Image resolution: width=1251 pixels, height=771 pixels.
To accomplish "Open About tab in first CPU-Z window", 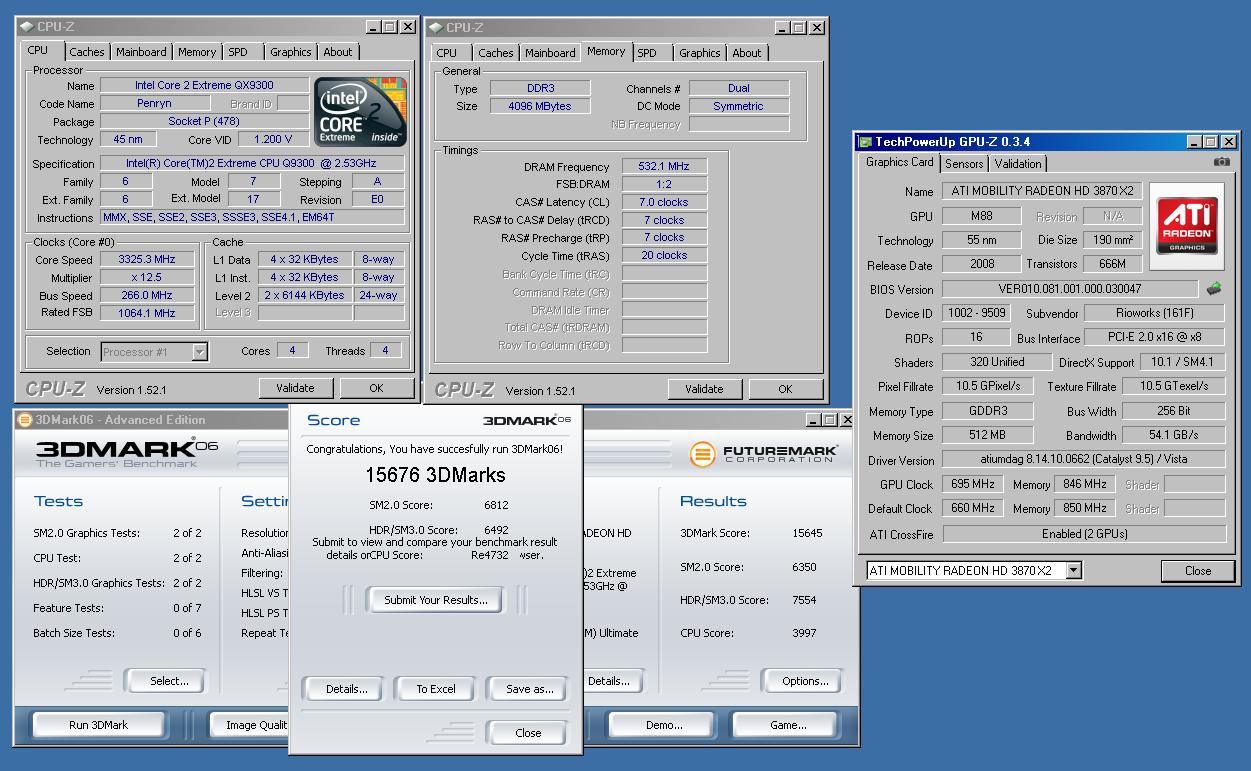I will coord(338,52).
